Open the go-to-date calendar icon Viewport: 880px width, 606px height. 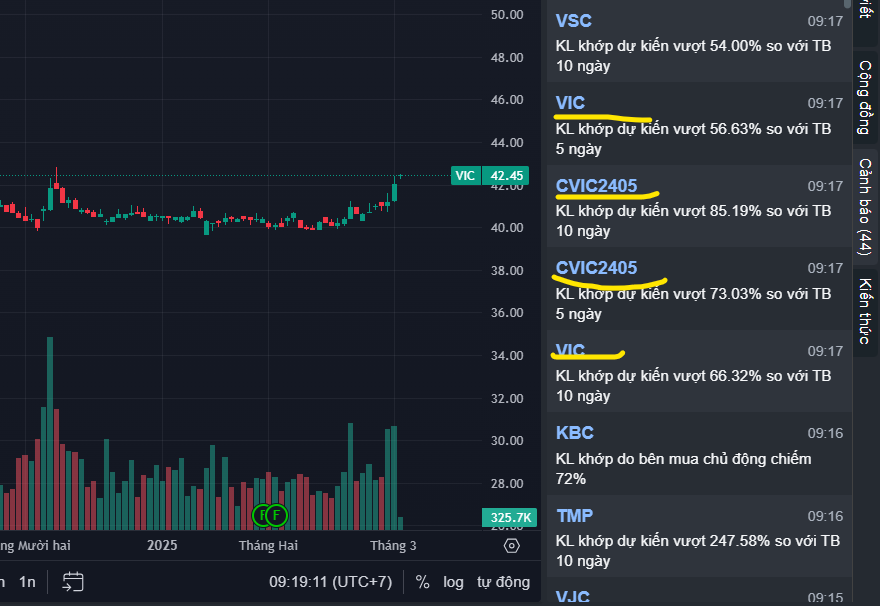point(73,582)
